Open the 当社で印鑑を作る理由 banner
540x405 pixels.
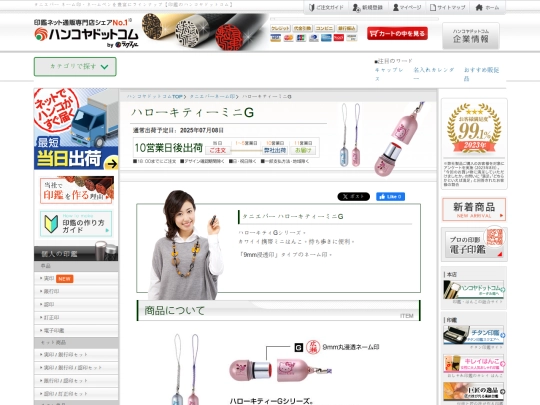[77, 190]
